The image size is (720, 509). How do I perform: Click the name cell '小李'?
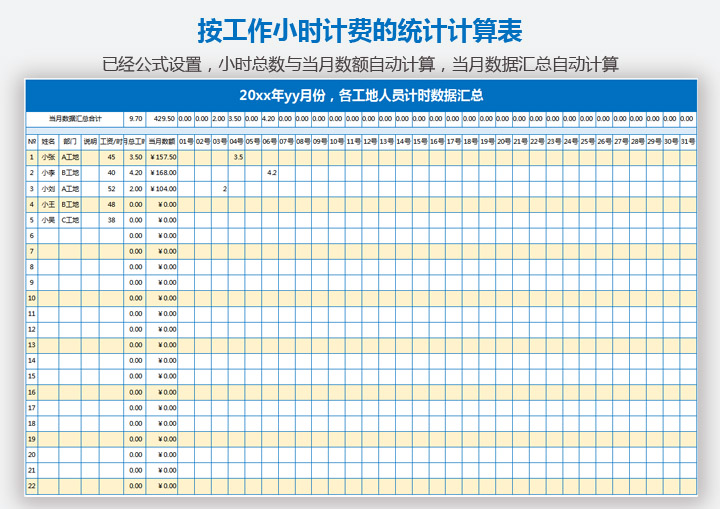[48, 173]
